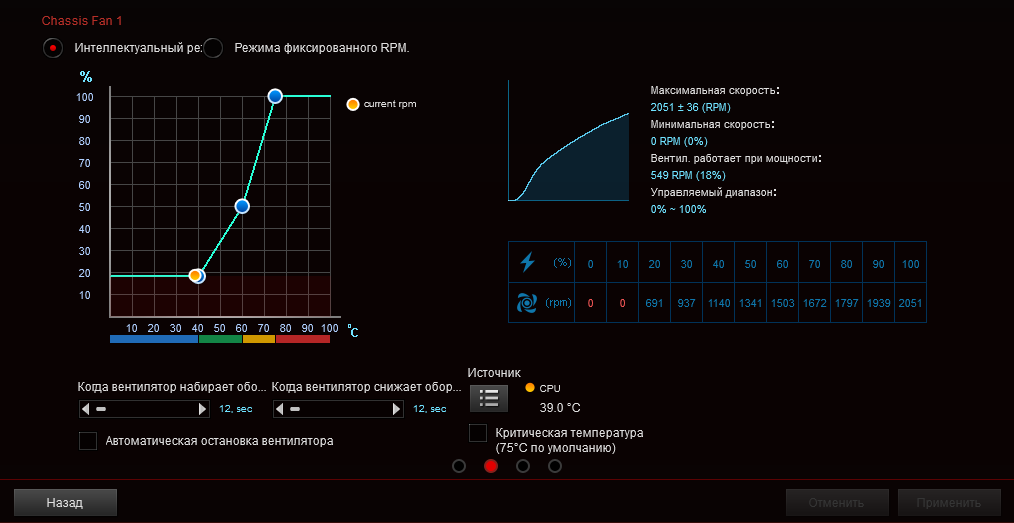1014x523 pixels.
Task: Click the fan speed-up time slider handle
Action: click(x=100, y=409)
